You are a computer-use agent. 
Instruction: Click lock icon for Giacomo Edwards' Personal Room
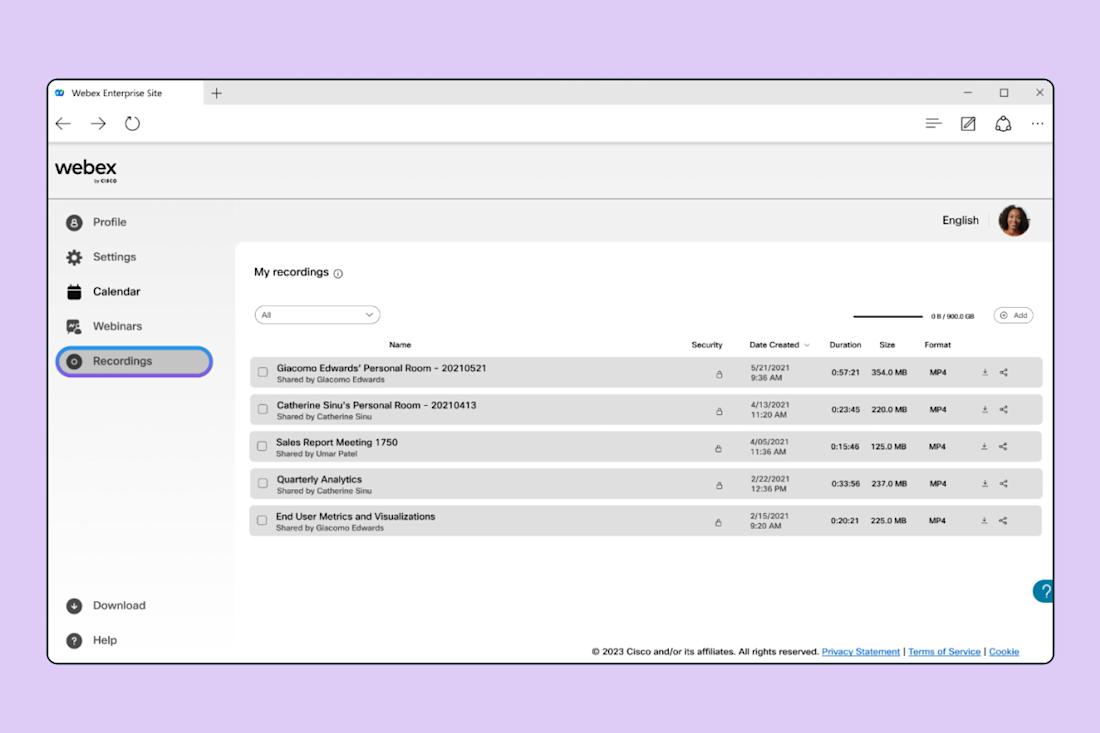tap(719, 375)
